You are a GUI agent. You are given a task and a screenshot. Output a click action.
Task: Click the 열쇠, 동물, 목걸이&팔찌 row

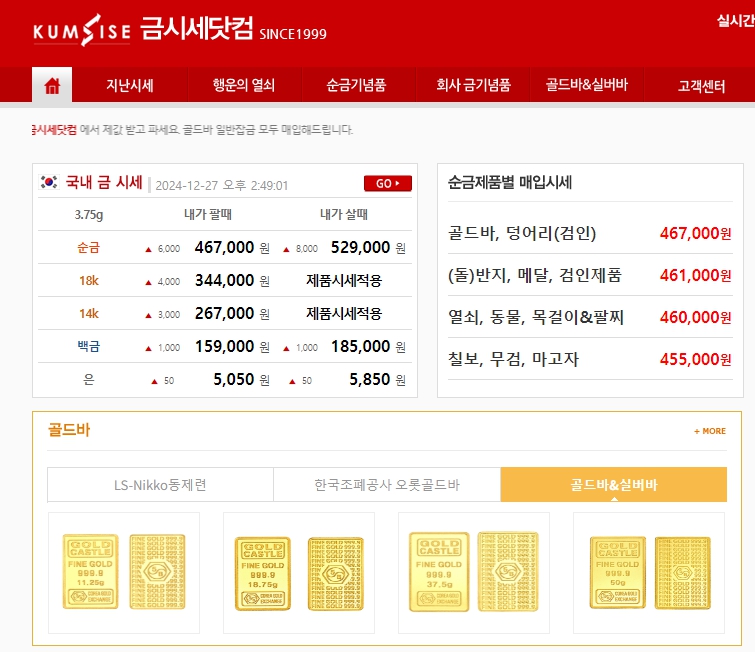[590, 317]
